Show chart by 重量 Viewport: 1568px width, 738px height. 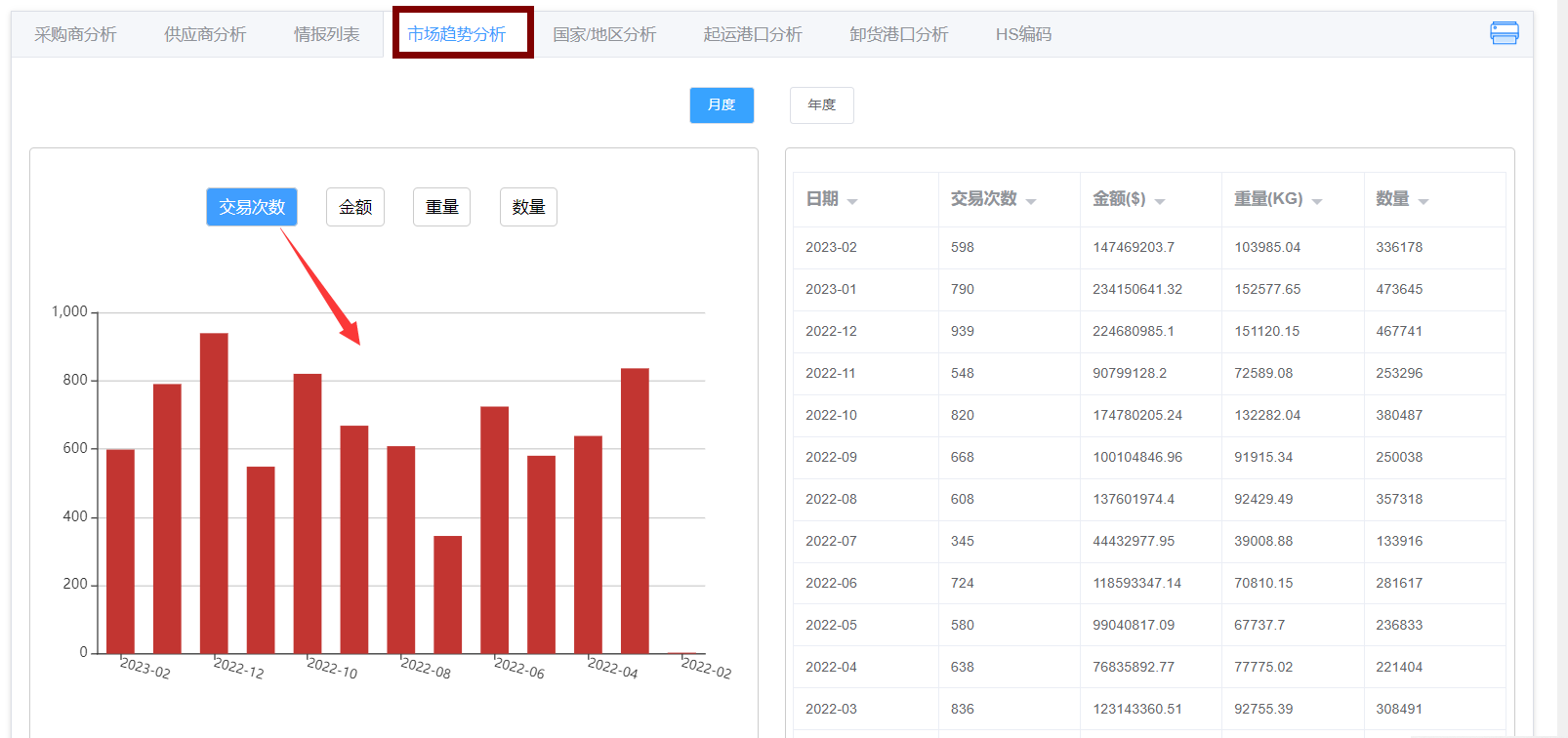click(441, 207)
